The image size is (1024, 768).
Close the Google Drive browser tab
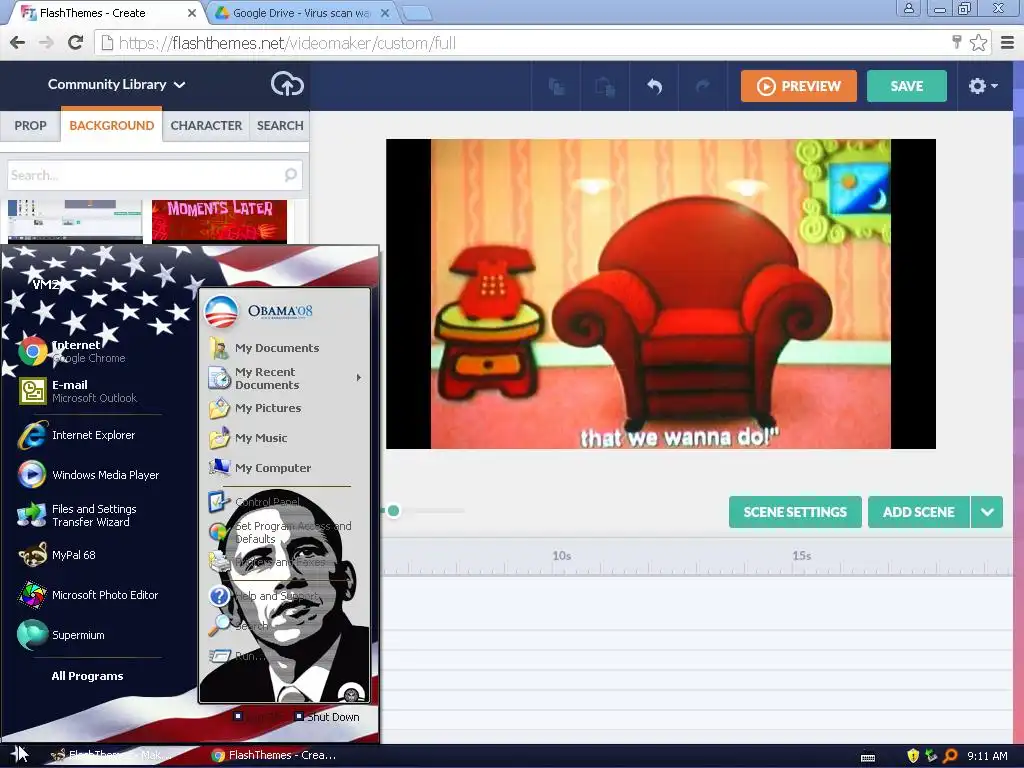[385, 13]
